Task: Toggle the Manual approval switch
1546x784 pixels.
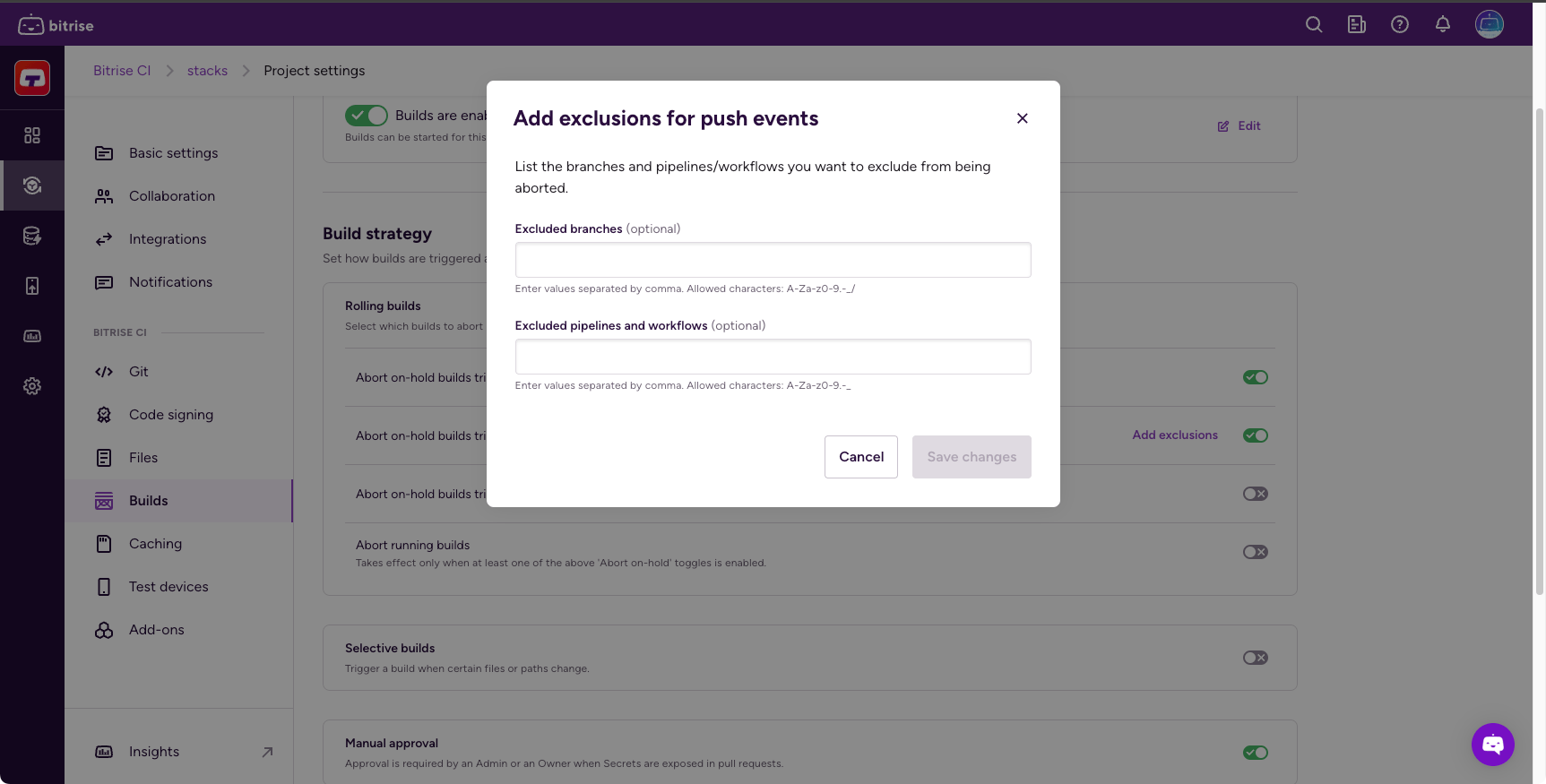Action: [1256, 753]
